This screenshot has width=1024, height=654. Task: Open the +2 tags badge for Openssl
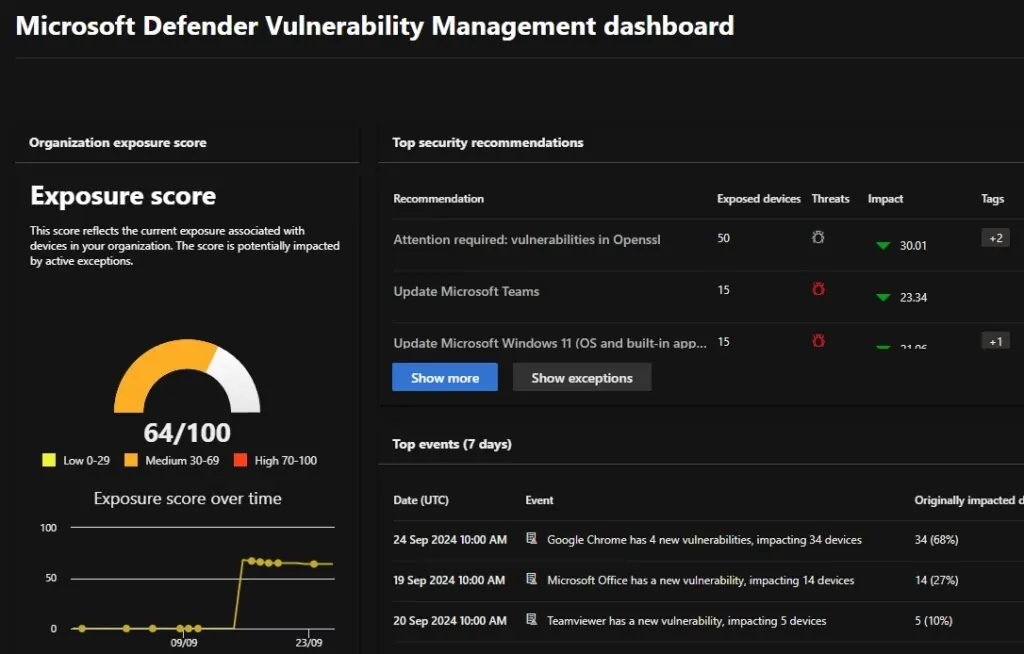995,238
